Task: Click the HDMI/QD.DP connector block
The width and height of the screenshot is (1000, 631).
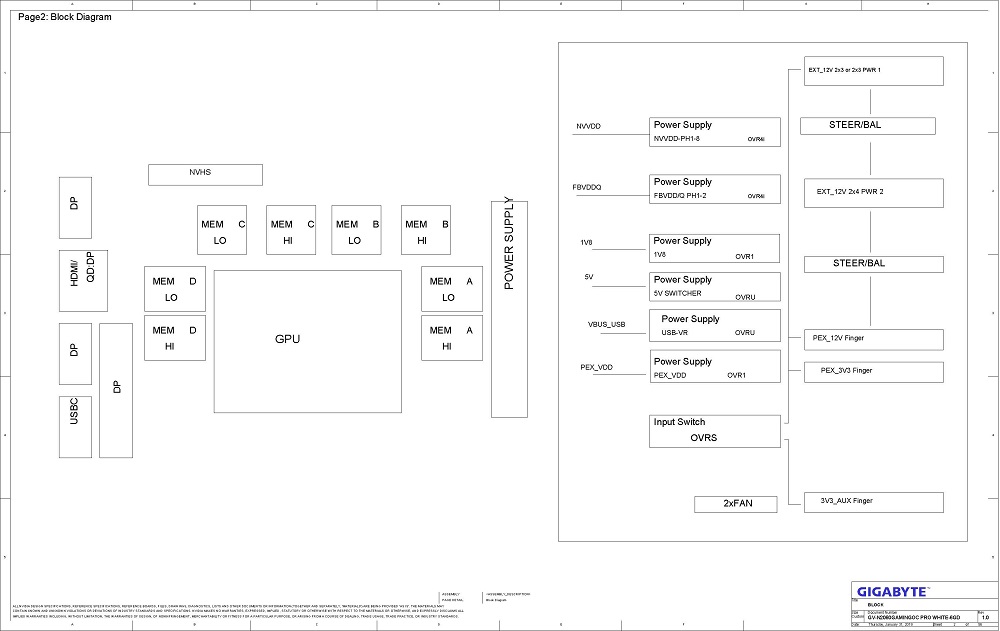Action: coord(83,273)
